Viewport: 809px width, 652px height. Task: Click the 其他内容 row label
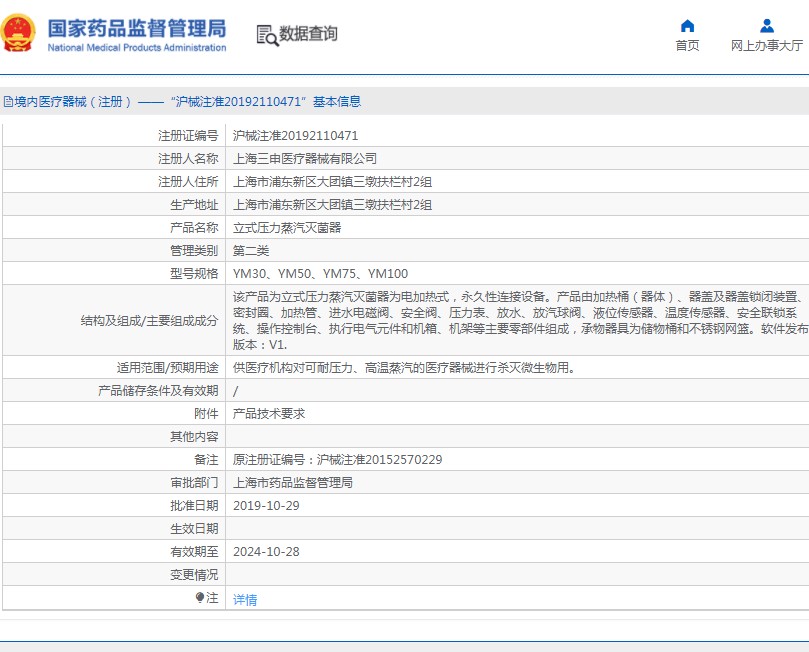195,437
